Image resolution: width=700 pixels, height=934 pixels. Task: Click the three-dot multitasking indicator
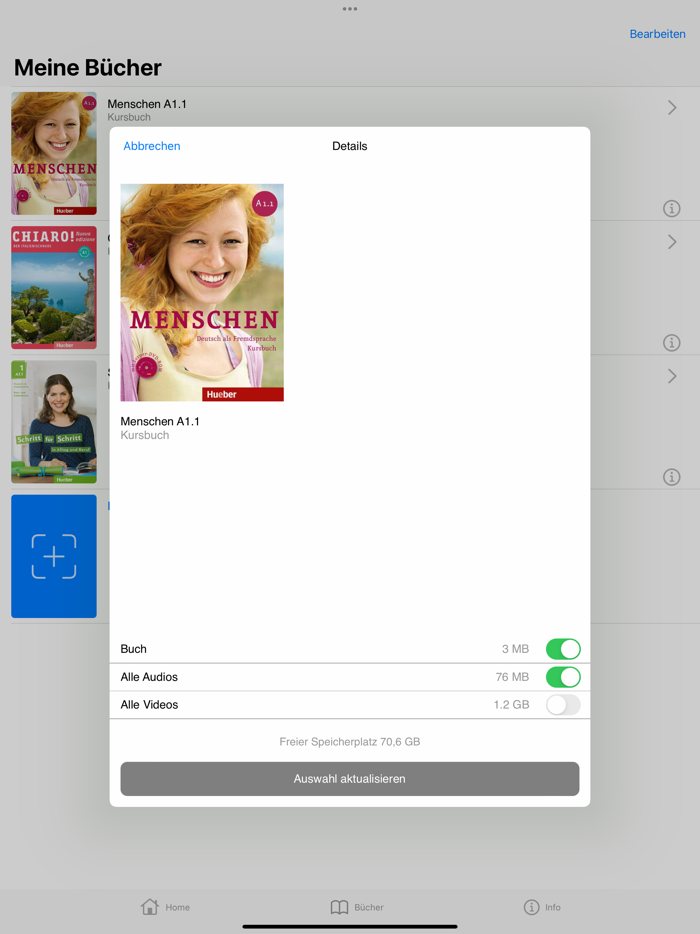pos(350,9)
